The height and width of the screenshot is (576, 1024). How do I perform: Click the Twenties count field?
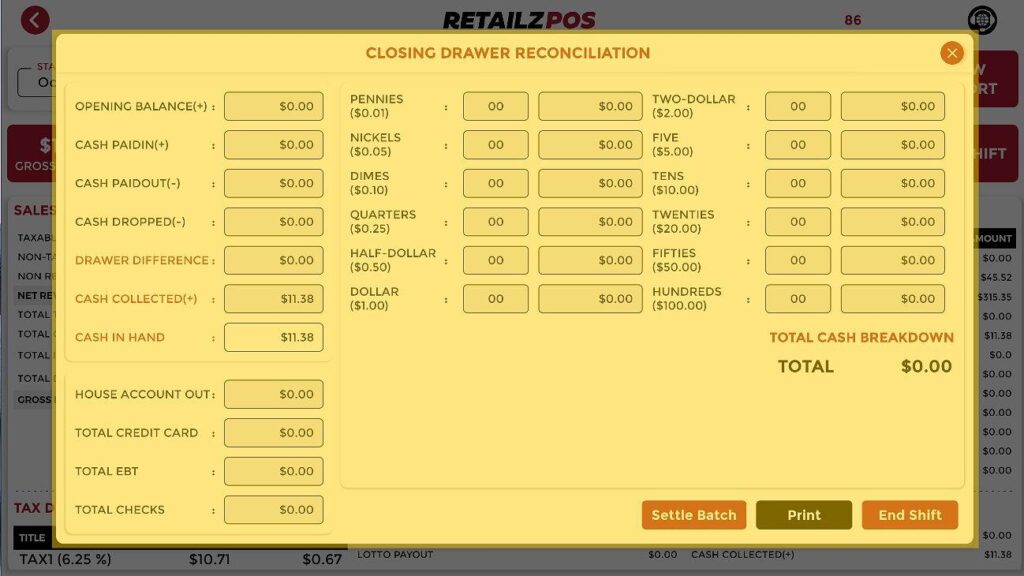coord(797,222)
